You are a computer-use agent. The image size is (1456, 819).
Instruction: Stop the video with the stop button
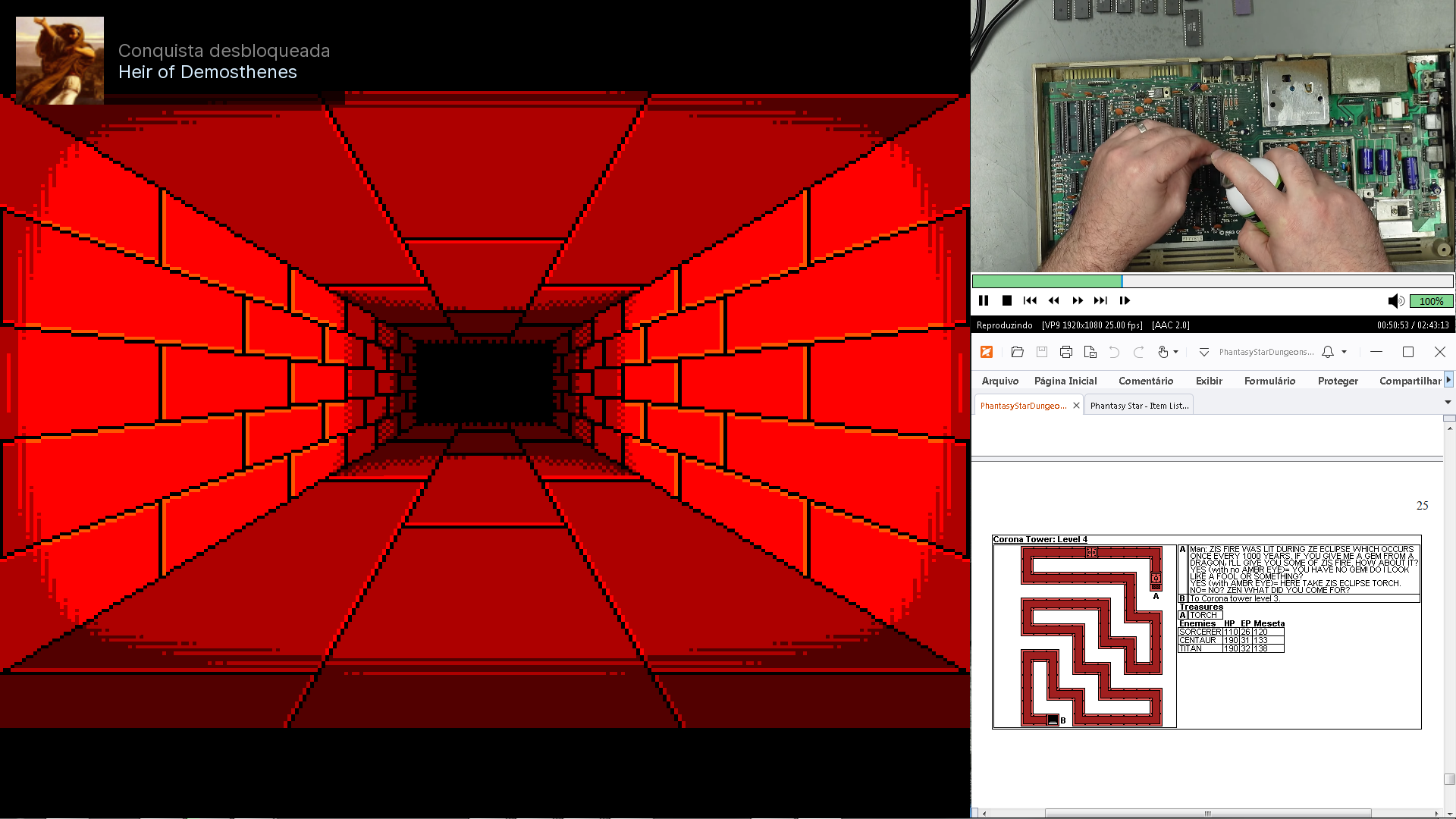tap(1007, 301)
